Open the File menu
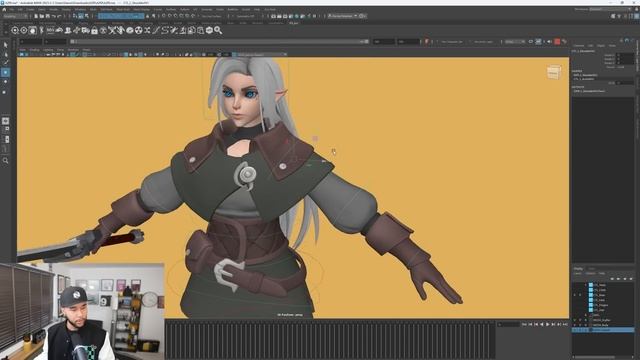 tap(11, 9)
